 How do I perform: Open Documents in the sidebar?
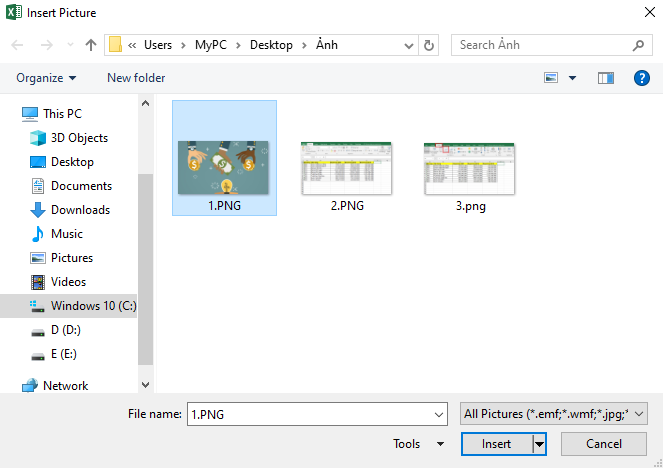point(71,186)
